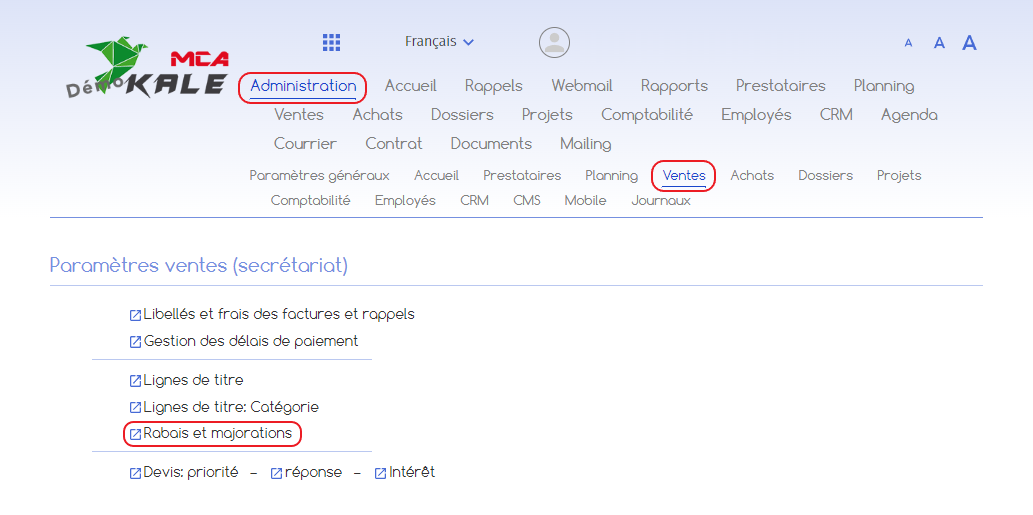Open the Devis: priorité link

click(x=190, y=473)
